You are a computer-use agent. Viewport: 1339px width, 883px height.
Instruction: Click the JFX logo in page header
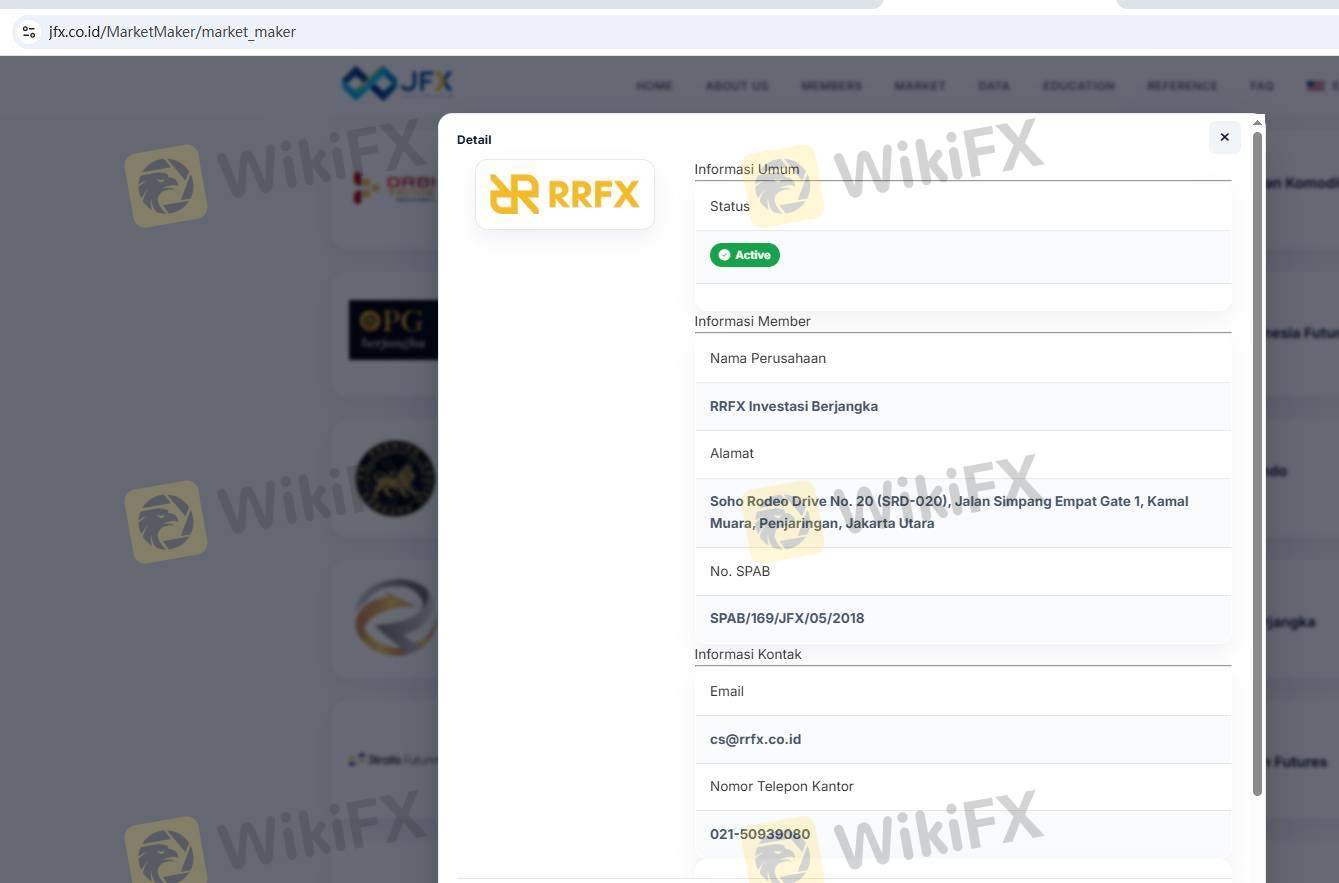pos(397,83)
